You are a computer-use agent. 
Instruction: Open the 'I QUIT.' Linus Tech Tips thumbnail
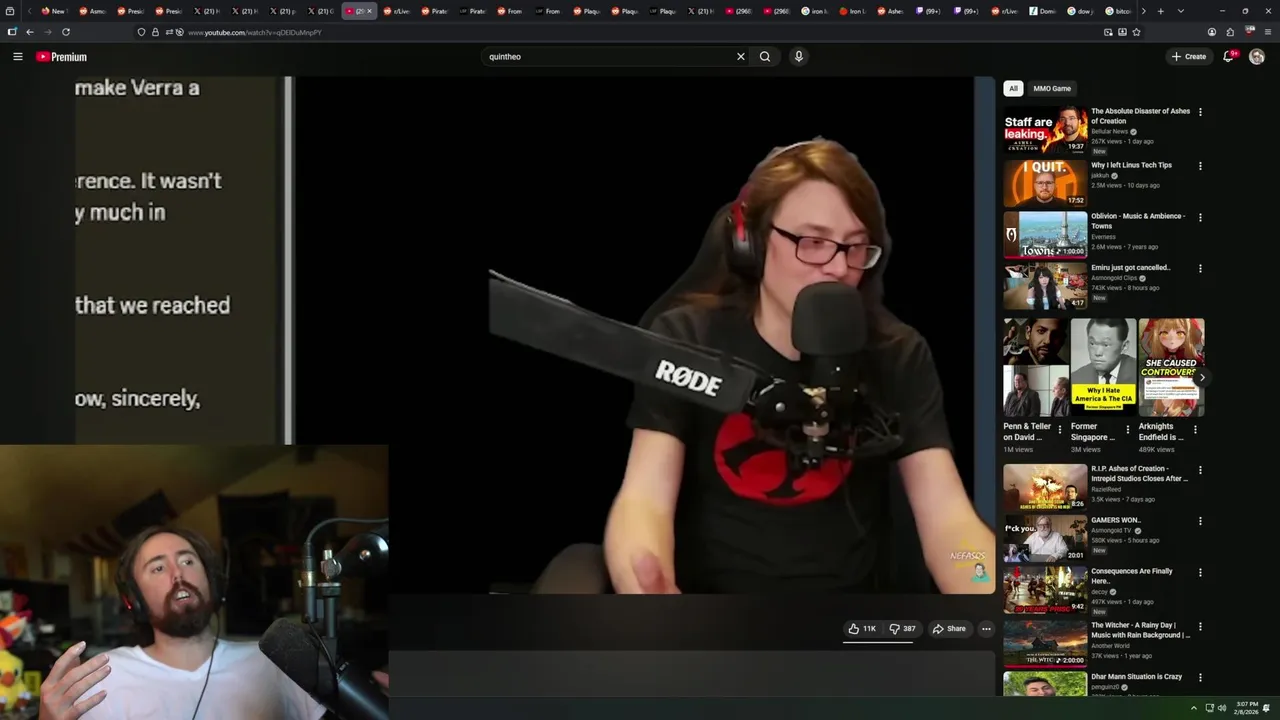(1045, 182)
